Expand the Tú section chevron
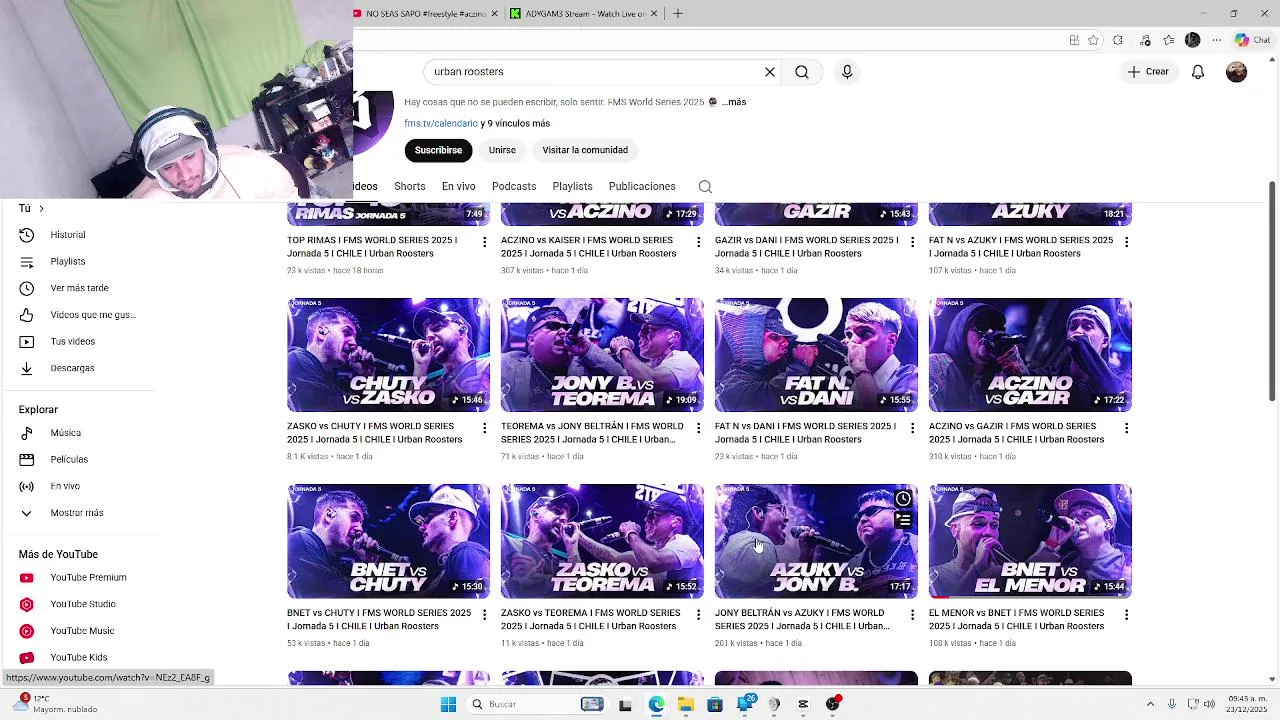1280x720 pixels. (41, 208)
